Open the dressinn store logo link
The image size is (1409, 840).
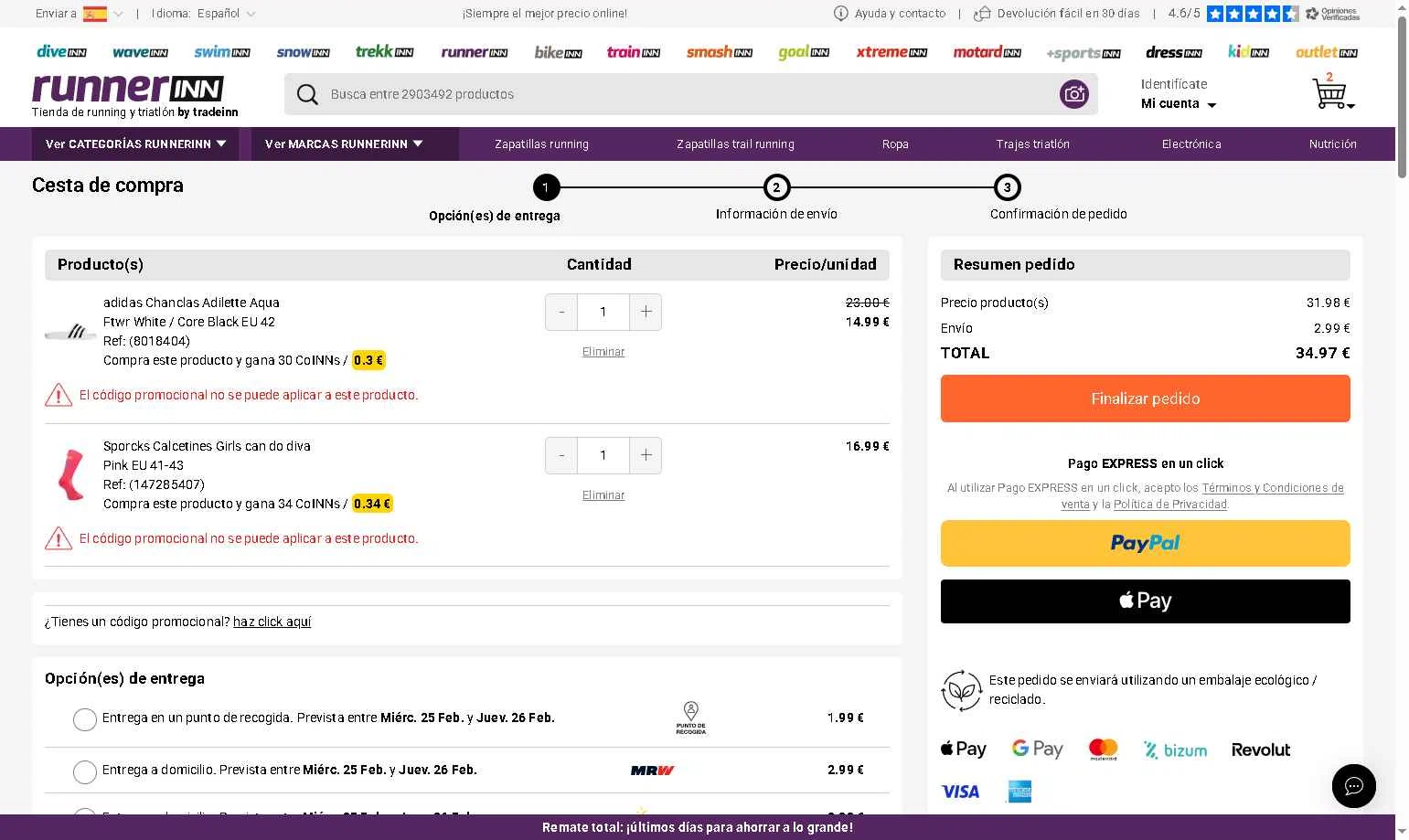1174,52
